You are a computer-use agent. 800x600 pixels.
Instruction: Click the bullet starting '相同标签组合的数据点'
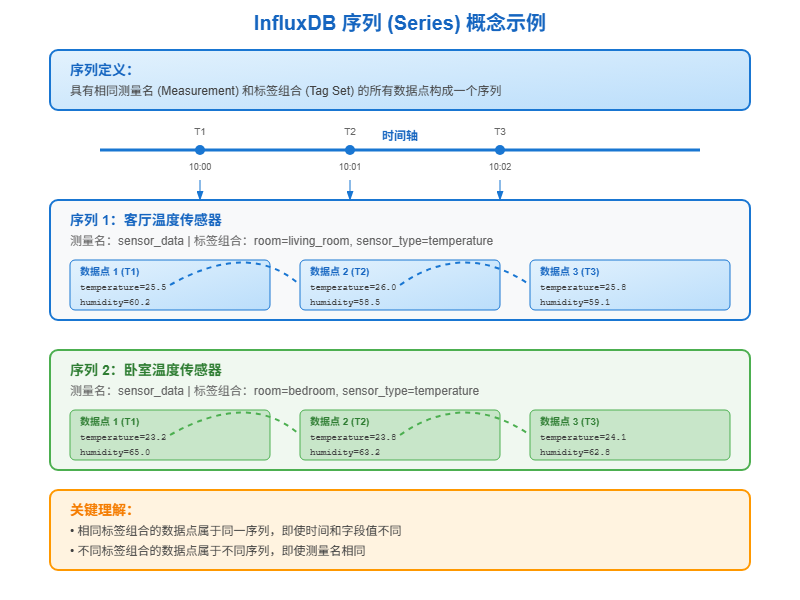tap(236, 531)
